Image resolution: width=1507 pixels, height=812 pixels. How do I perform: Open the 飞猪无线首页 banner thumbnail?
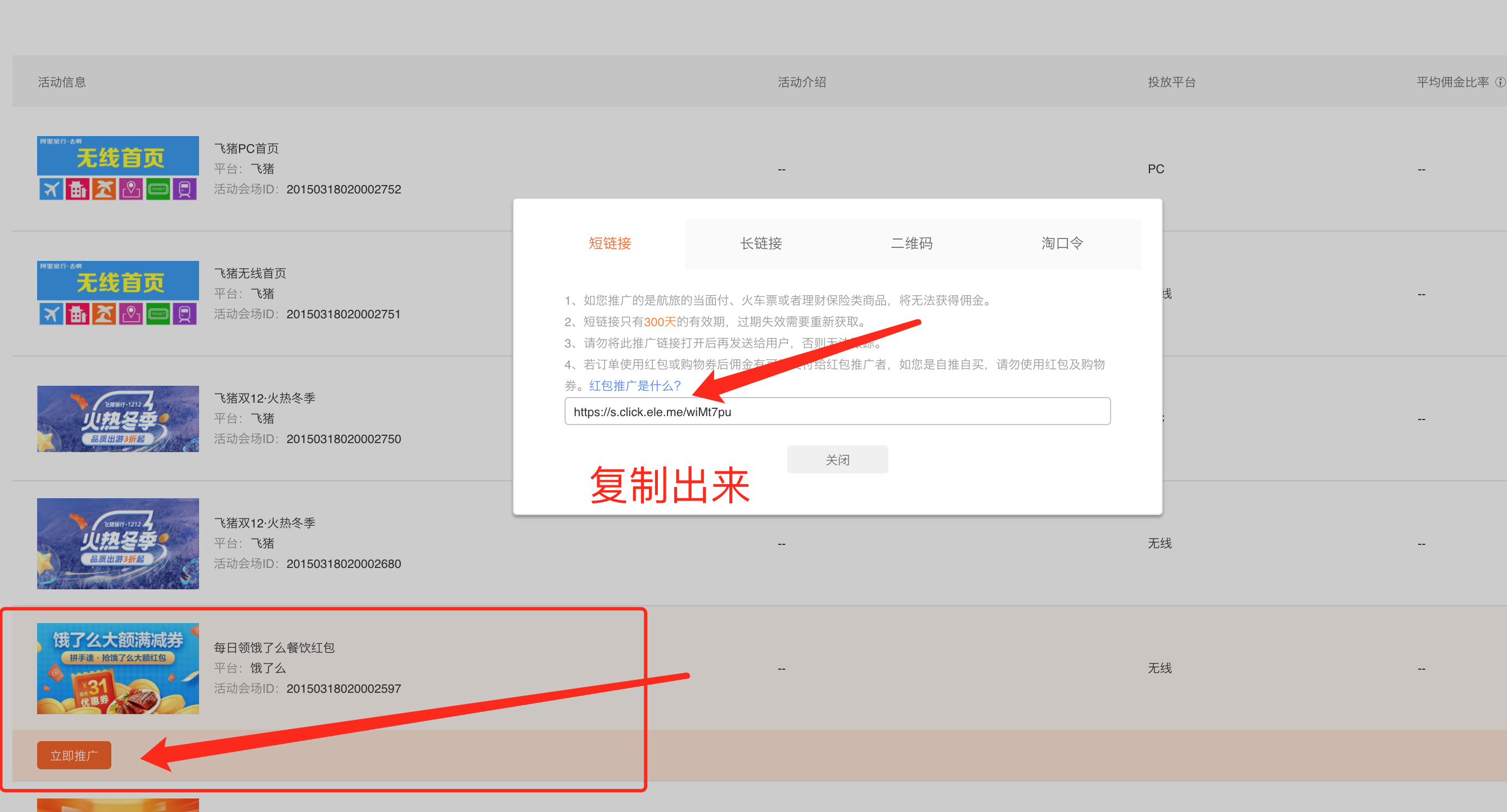tap(118, 292)
